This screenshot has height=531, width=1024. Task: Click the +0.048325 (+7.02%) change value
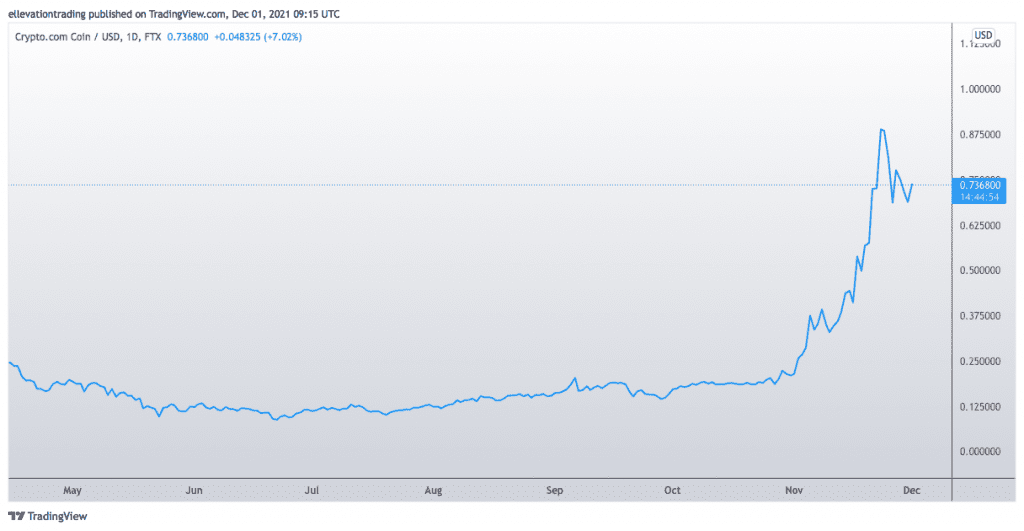pyautogui.click(x=258, y=37)
